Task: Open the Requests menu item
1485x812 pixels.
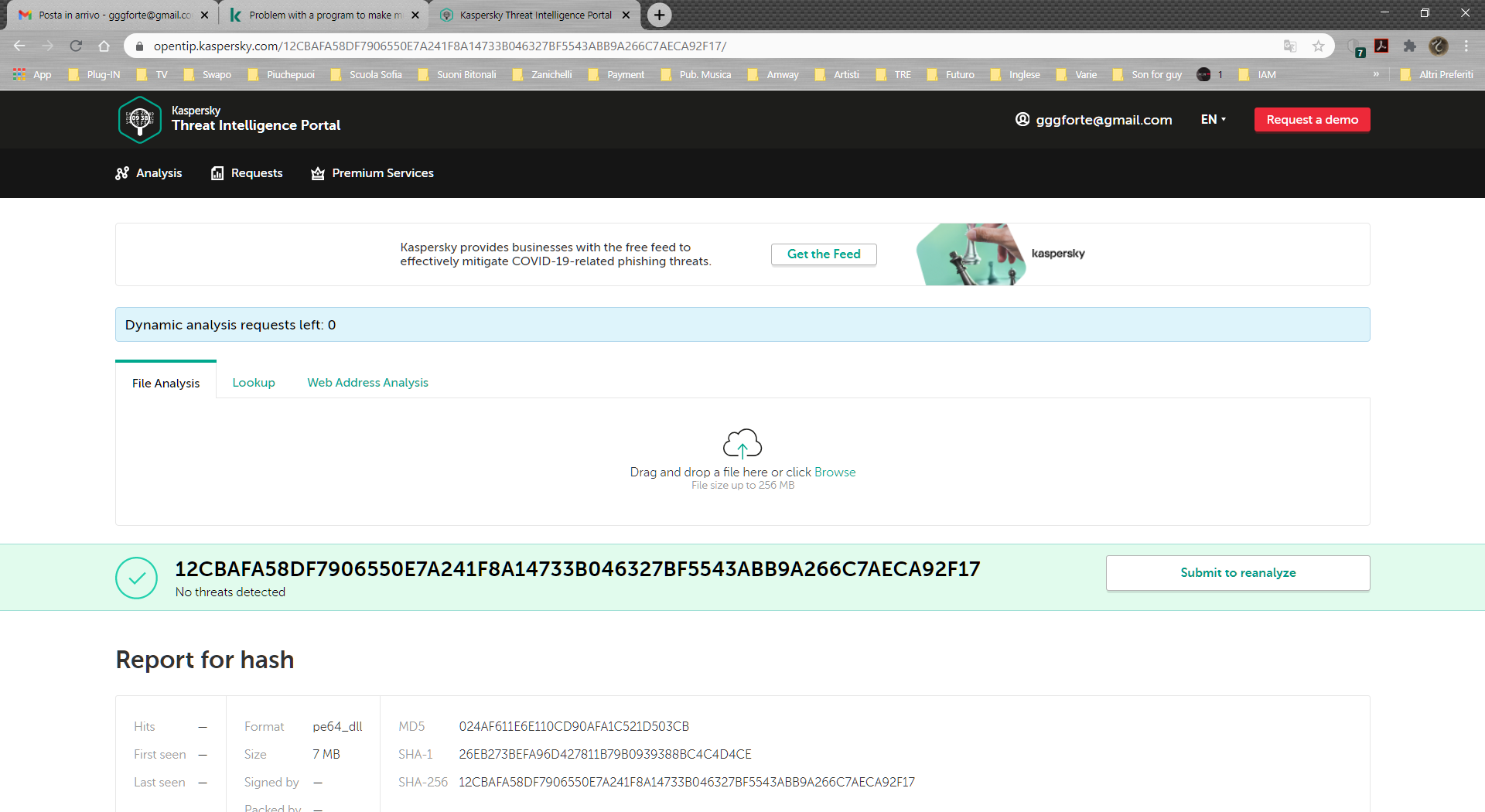Action: tap(247, 173)
